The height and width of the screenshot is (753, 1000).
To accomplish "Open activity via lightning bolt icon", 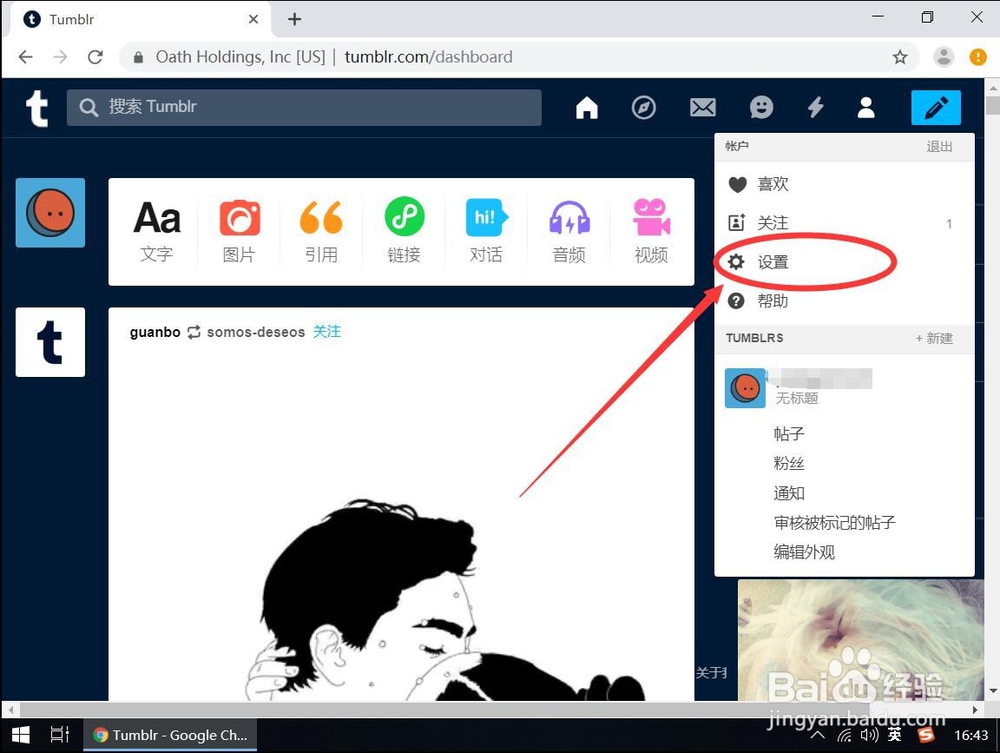I will click(816, 107).
